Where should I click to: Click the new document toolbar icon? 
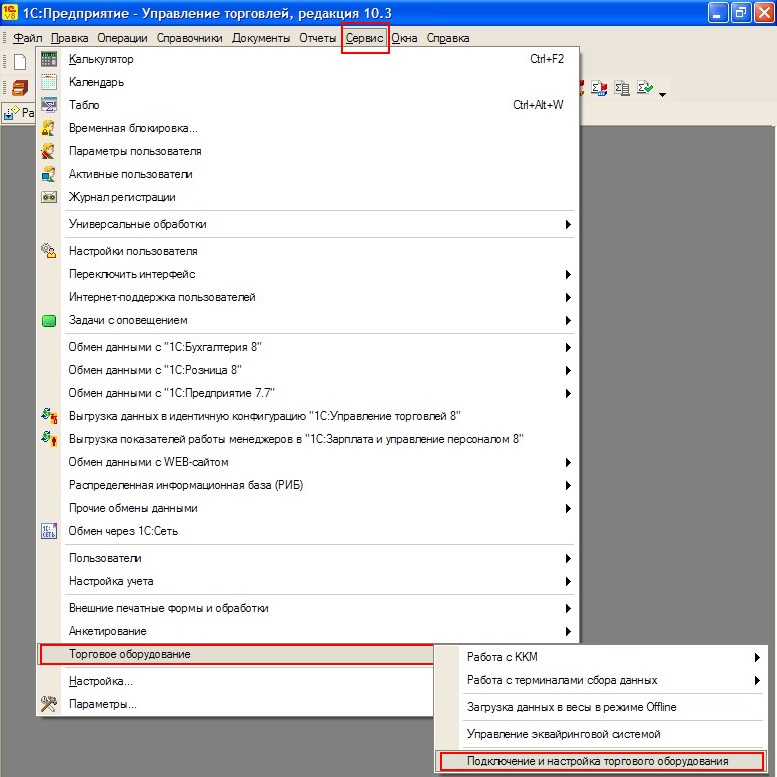click(20, 62)
